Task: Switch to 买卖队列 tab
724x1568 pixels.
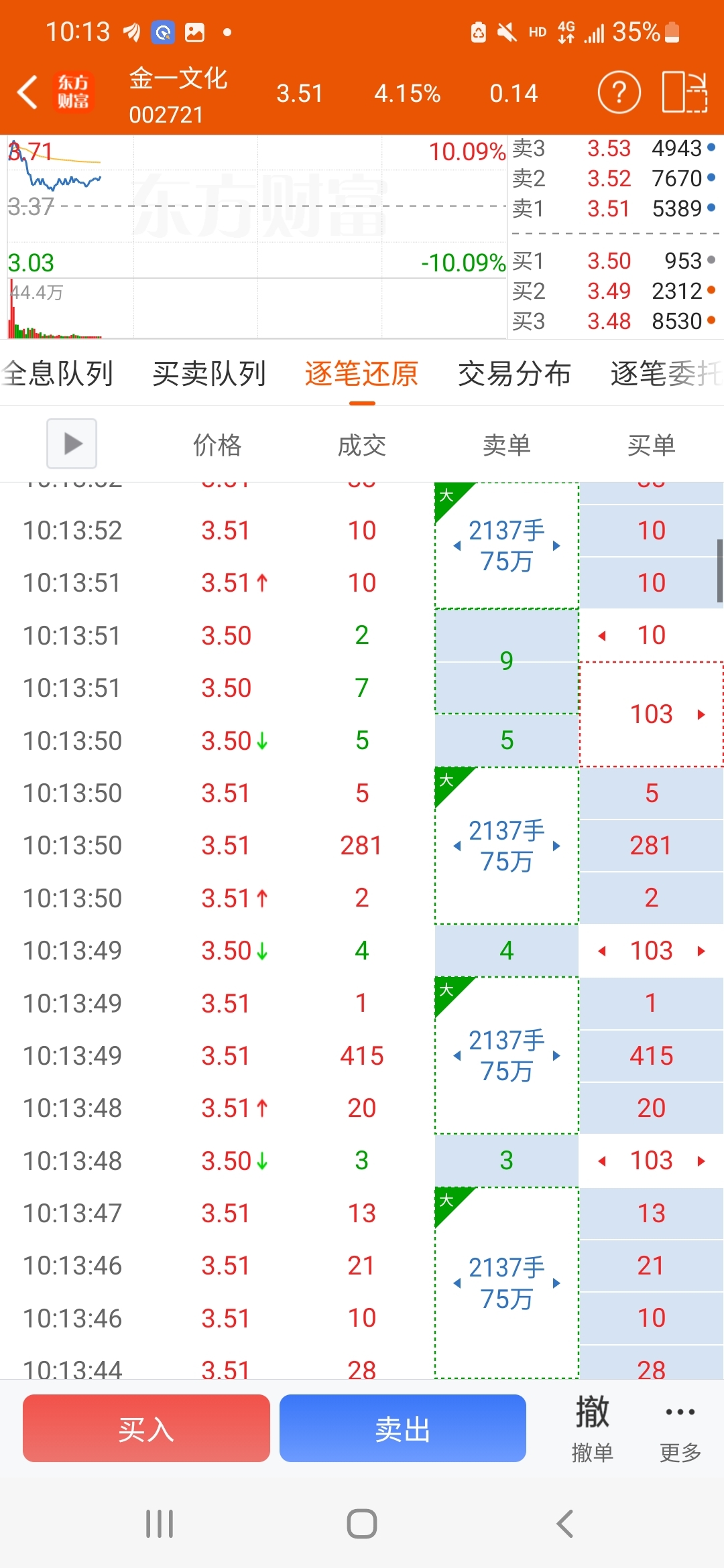Action: 209,374
